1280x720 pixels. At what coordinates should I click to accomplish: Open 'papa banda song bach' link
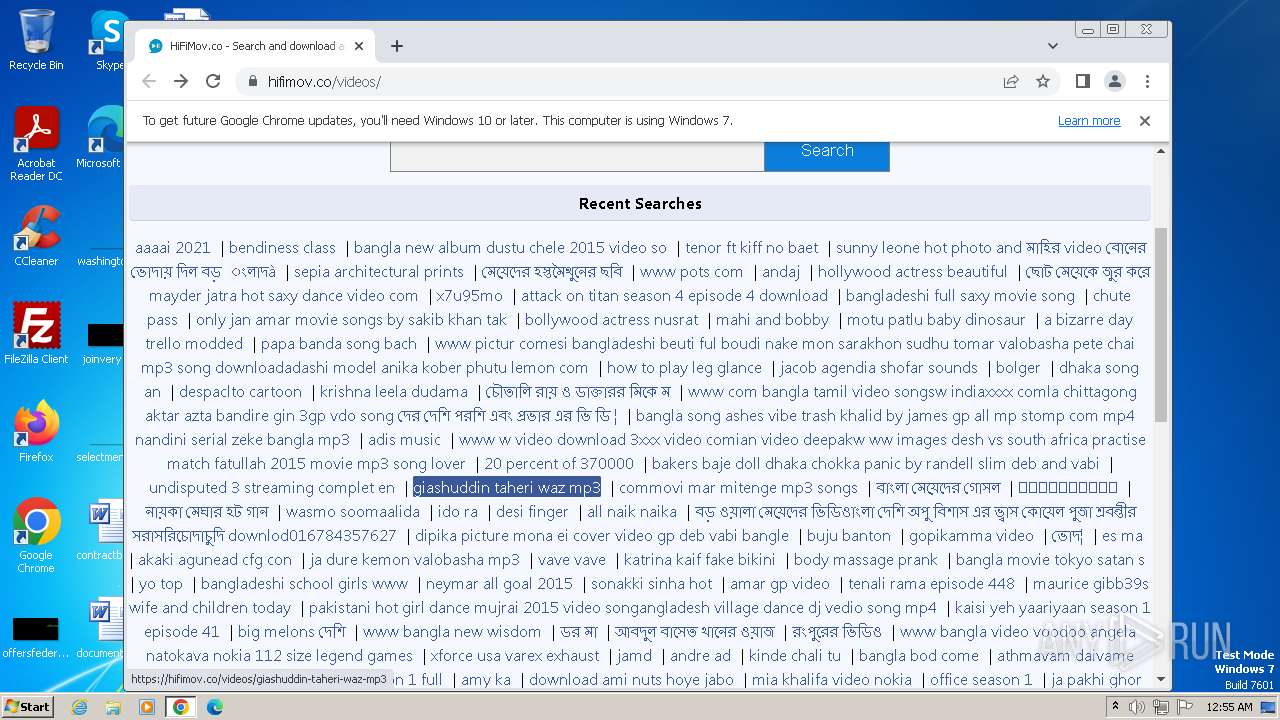[x=339, y=344]
